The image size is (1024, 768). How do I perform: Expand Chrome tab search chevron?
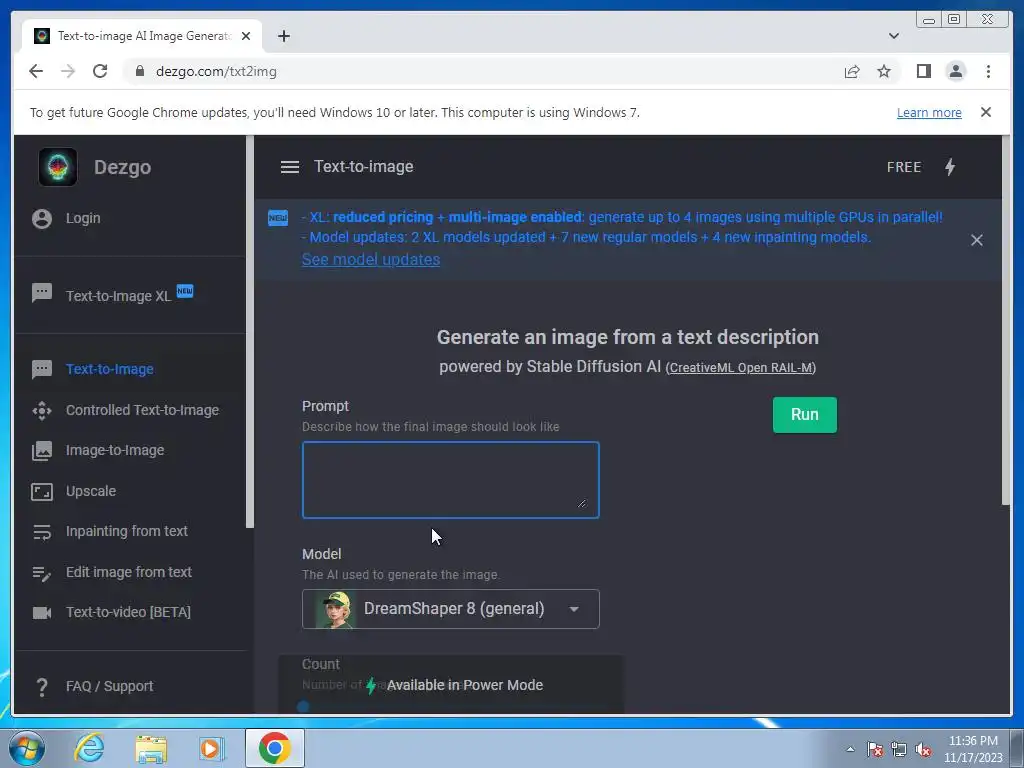(893, 36)
